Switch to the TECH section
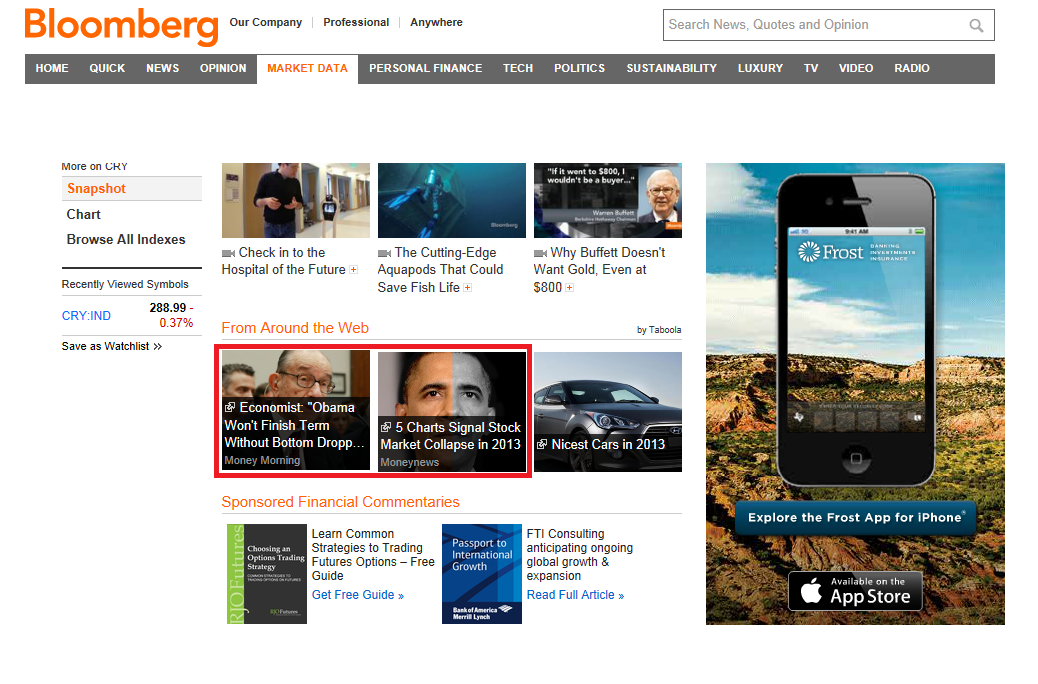 pos(518,69)
